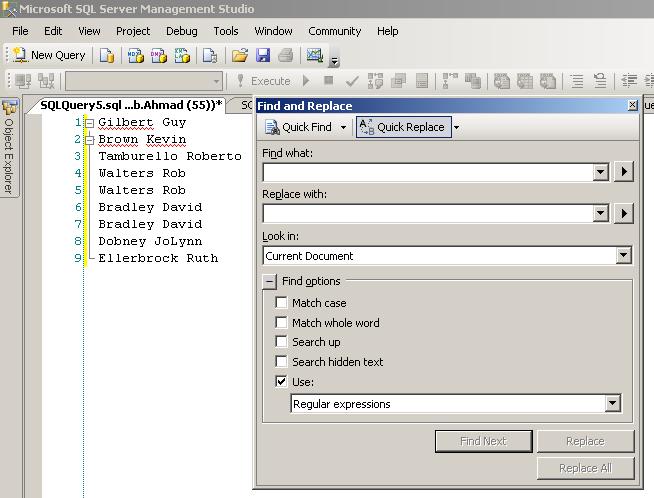654x498 pixels.
Task: Select the SQLQuery5.sql document tab
Action: pos(131,105)
